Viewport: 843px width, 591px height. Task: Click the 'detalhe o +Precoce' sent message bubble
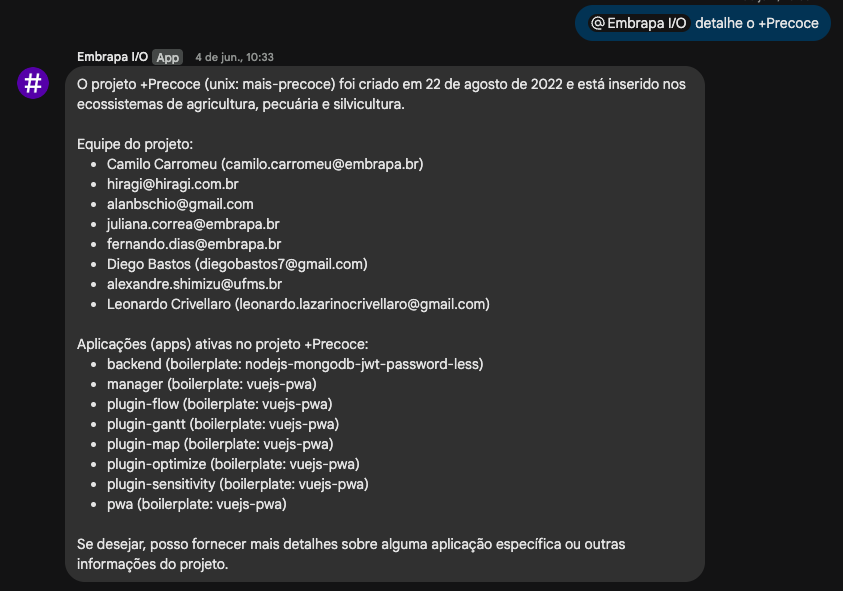click(x=703, y=23)
